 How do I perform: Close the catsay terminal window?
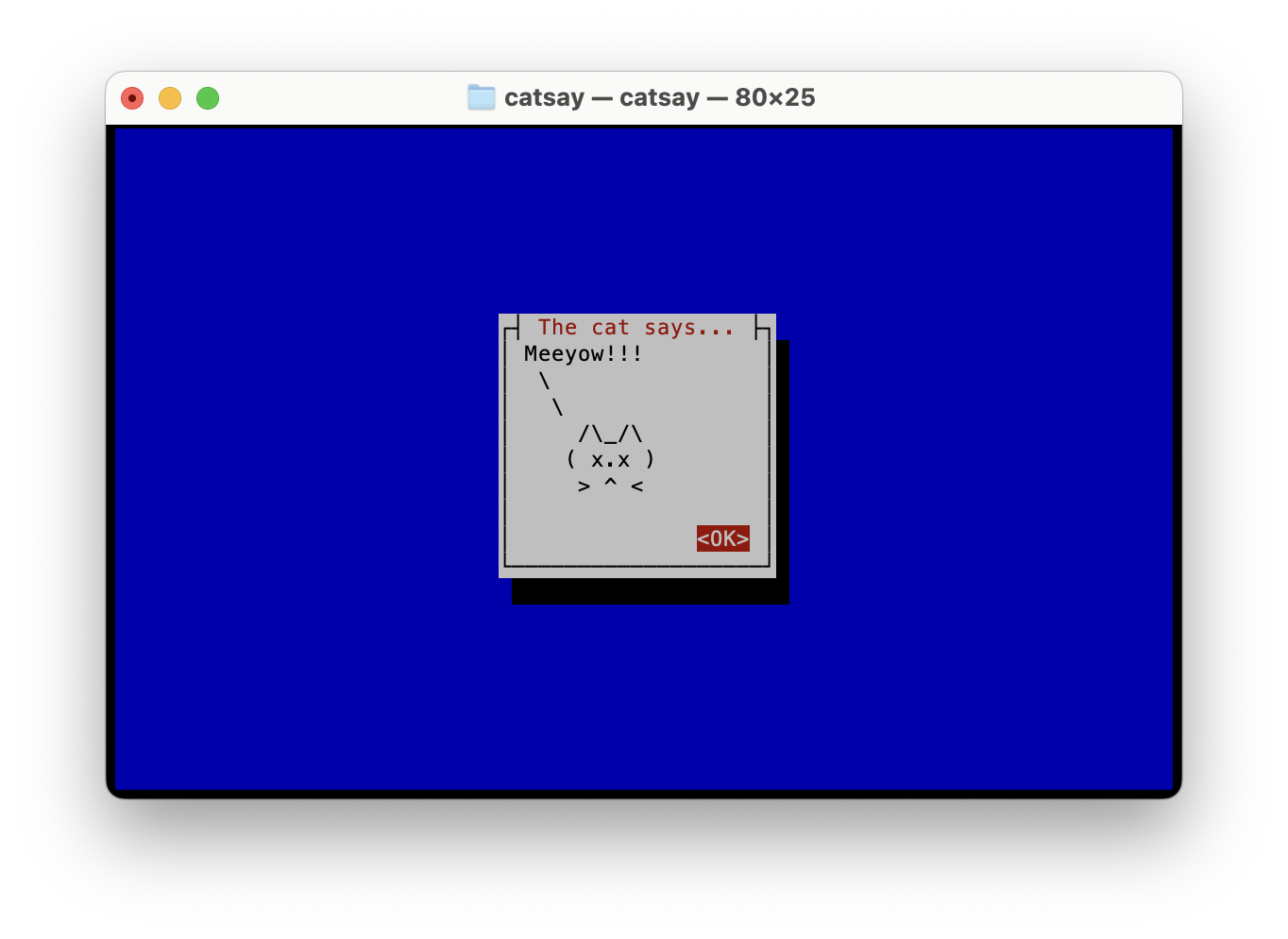(x=132, y=98)
